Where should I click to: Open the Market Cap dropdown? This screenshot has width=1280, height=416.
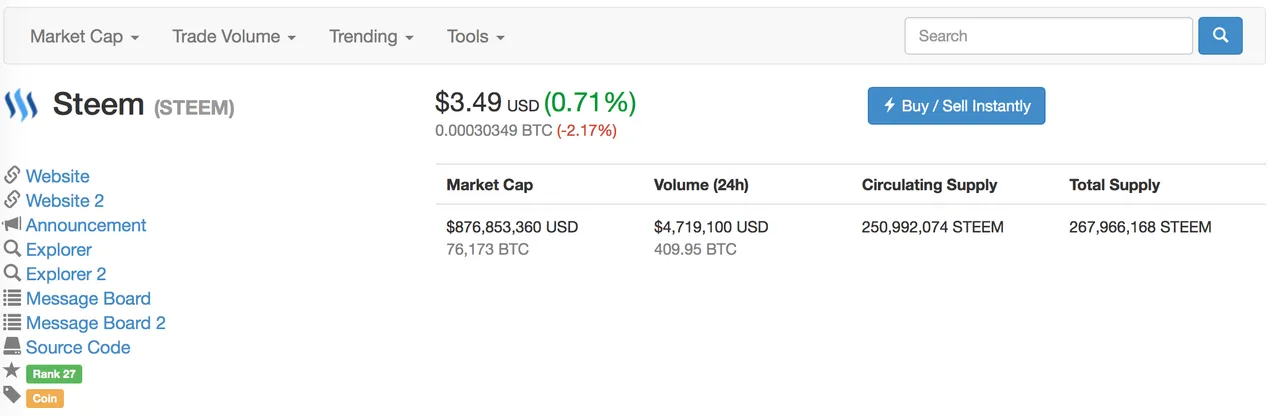(x=84, y=36)
